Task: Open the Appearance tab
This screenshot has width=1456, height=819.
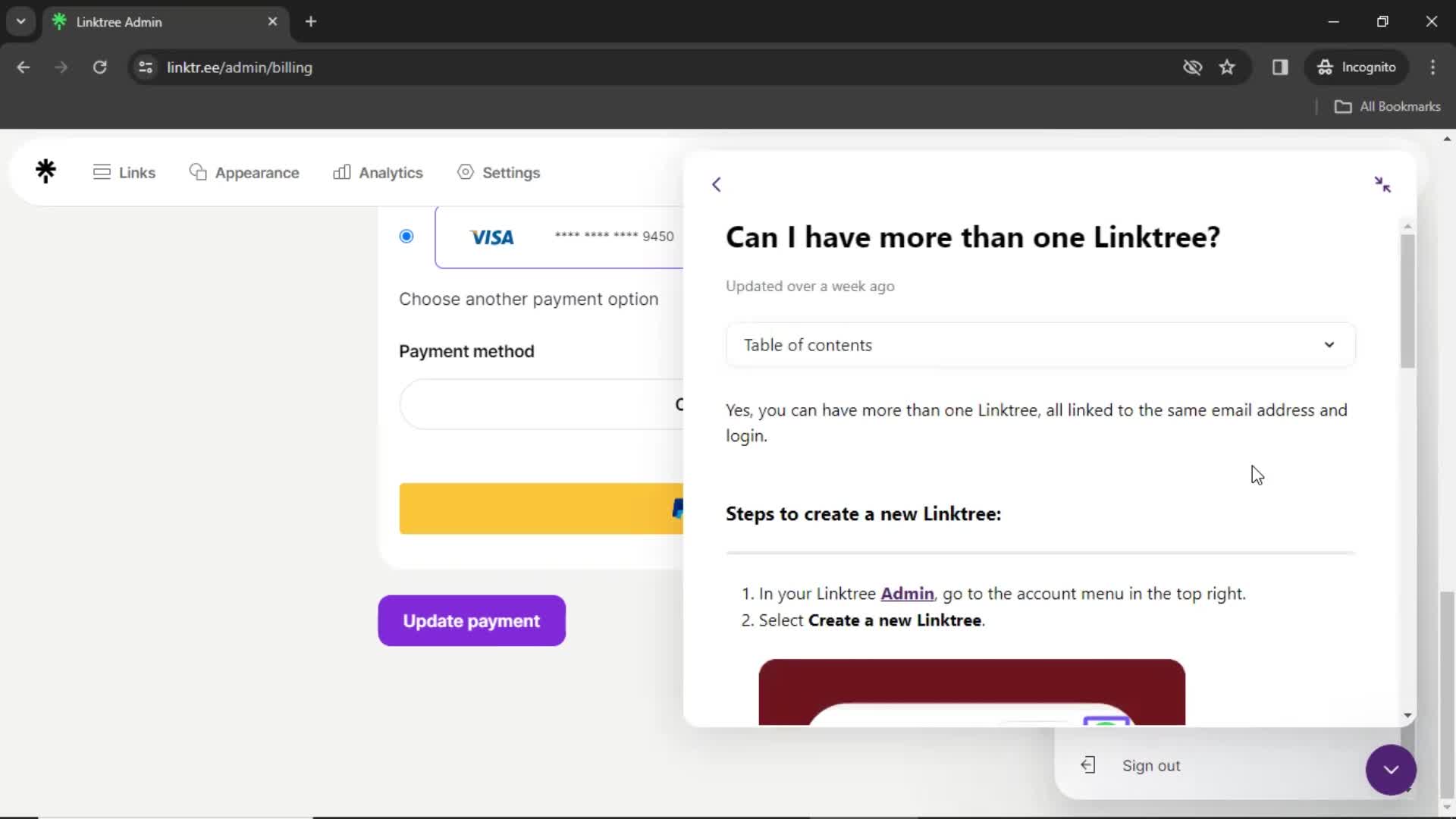Action: [244, 172]
